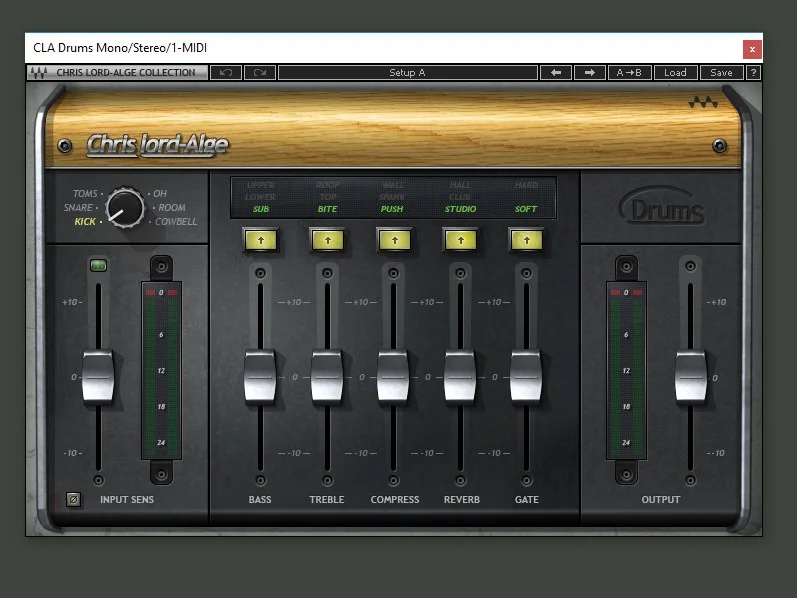Click the COMPRESS fader handle

[x=393, y=377]
